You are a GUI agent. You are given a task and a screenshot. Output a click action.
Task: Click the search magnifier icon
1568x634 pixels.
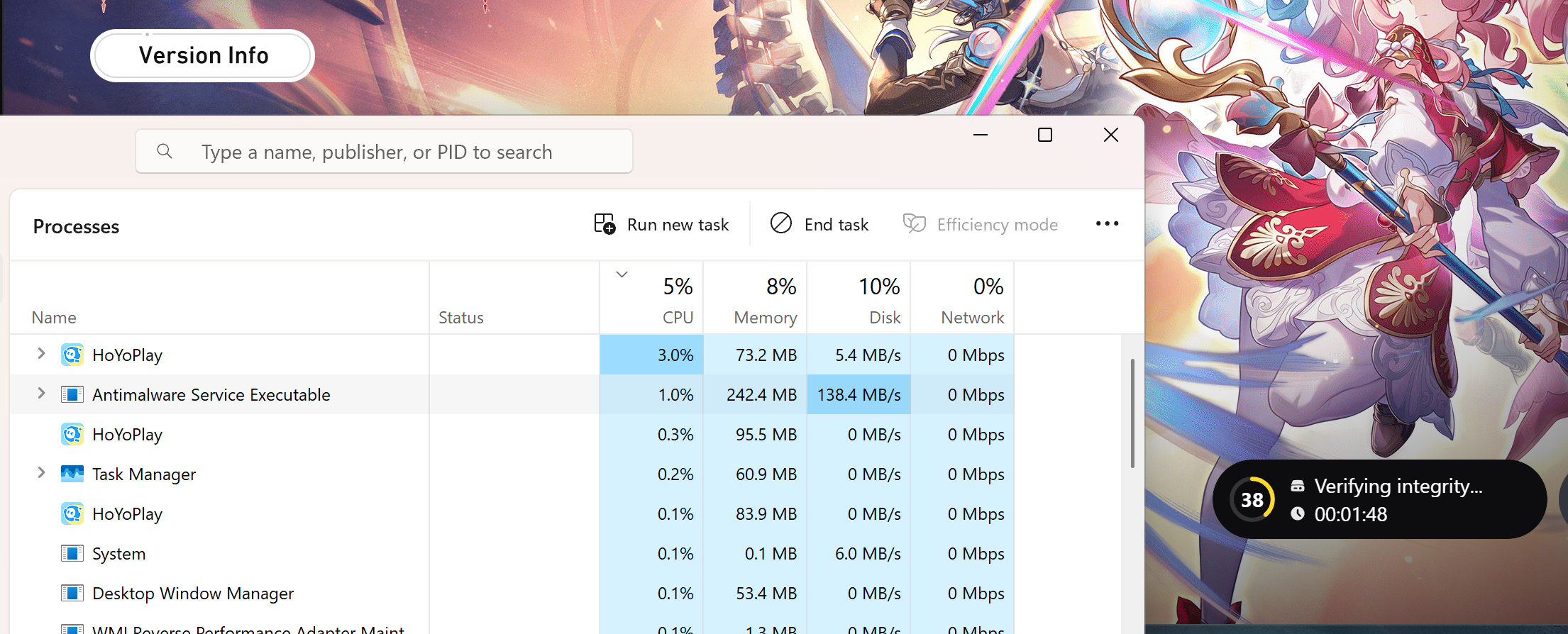tap(165, 151)
